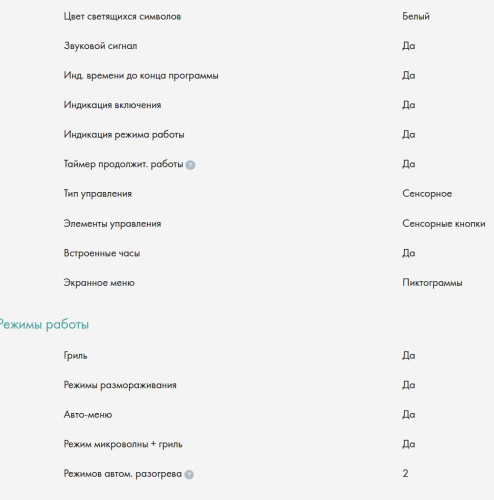Select Режим микроволны + гриль label
This screenshot has height=500, width=494.
(x=123, y=444)
